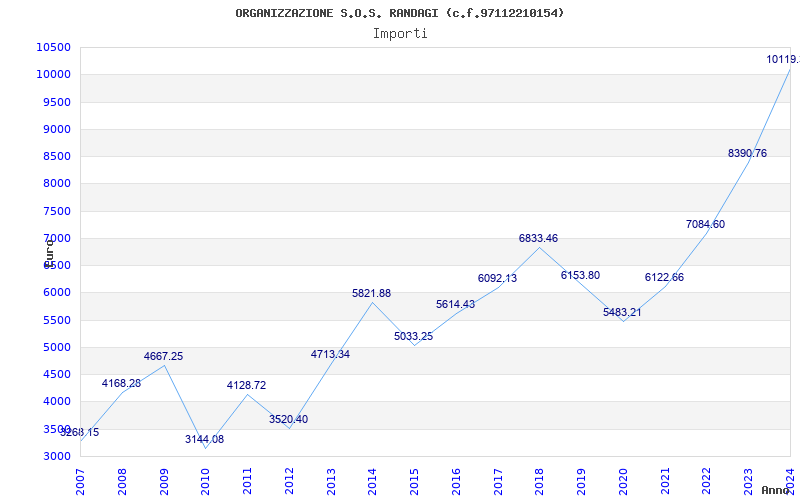The image size is (800, 500).
Task: Click the Anno x-axis title
Action: tap(778, 490)
